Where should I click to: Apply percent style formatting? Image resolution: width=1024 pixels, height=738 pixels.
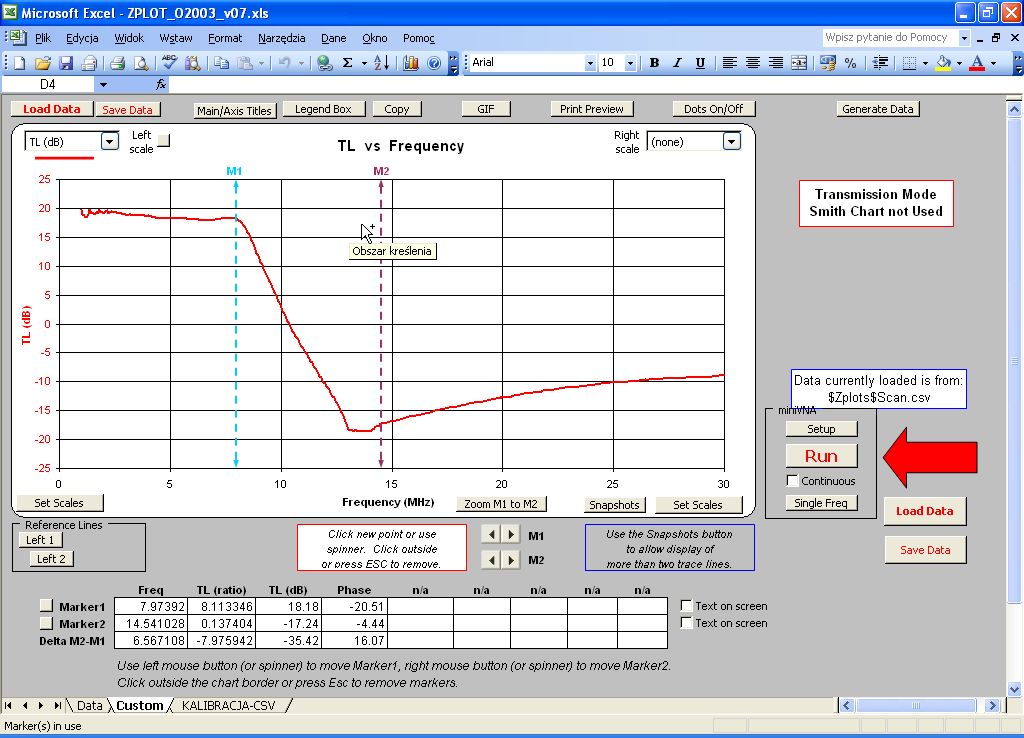point(850,63)
